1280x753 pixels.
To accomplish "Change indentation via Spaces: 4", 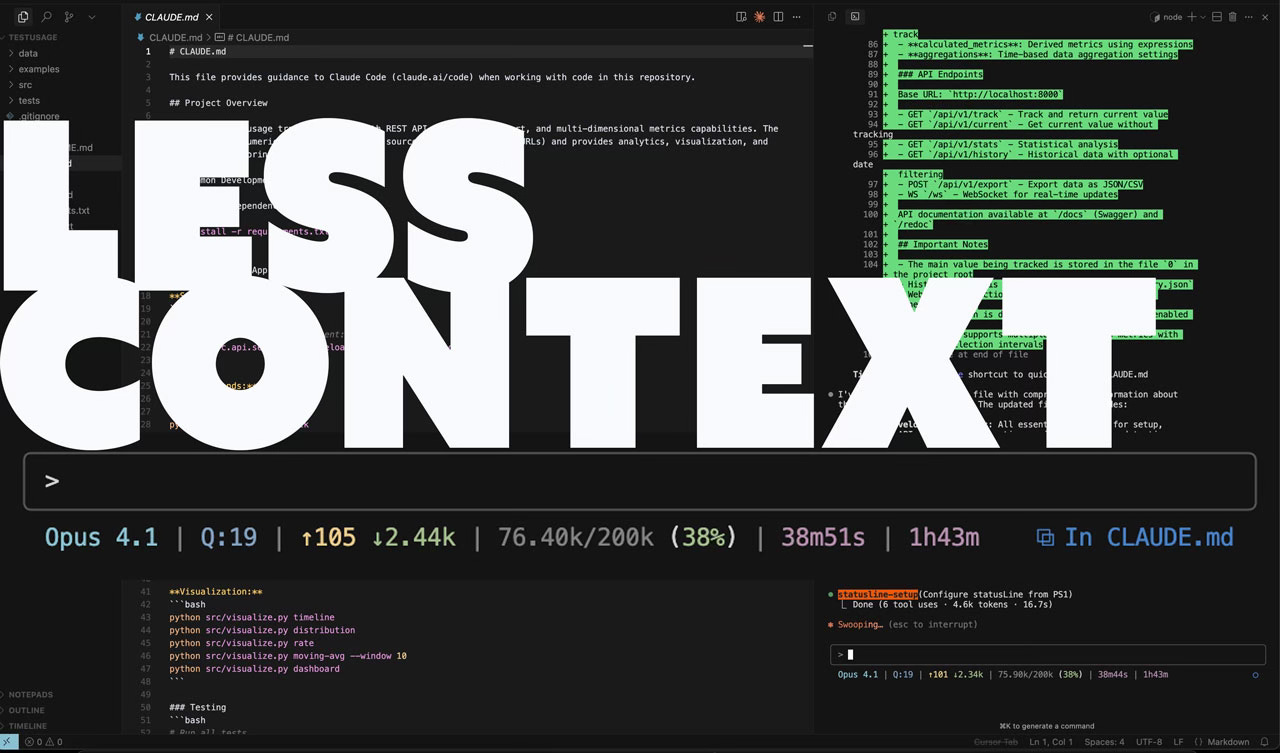I will point(1105,742).
